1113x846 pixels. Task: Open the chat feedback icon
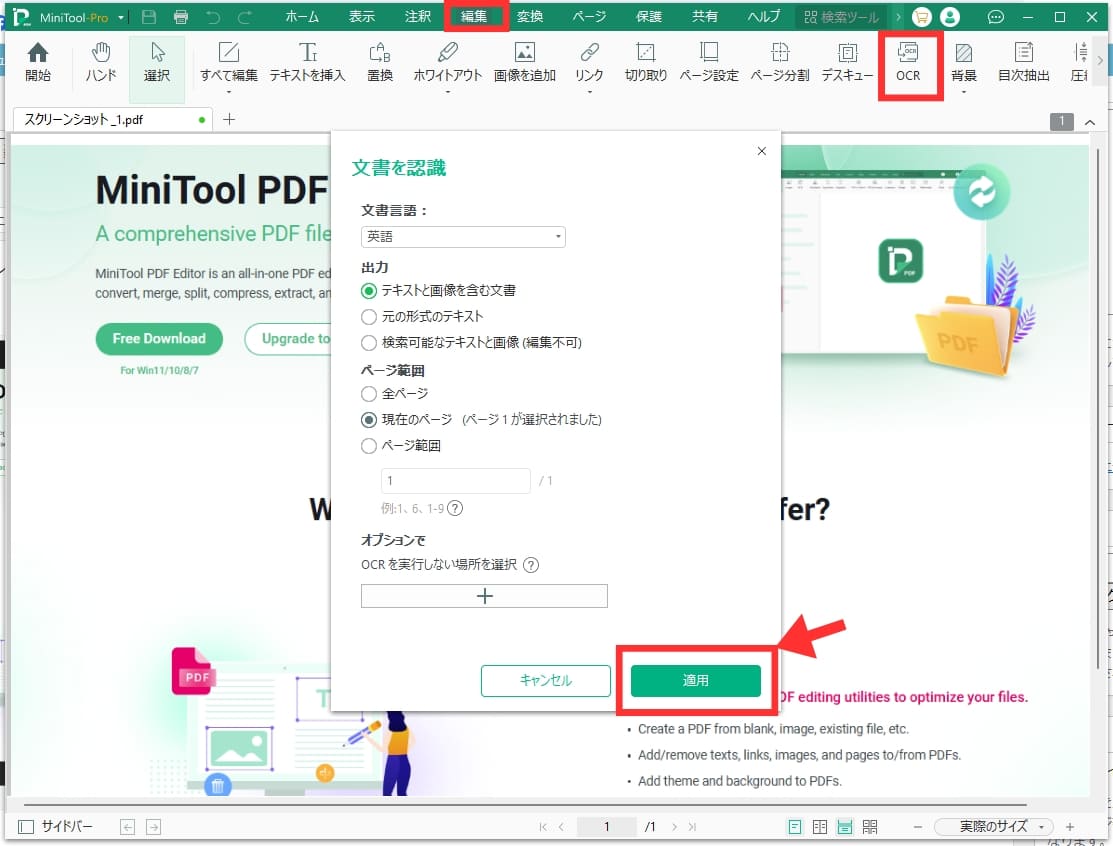pyautogui.click(x=996, y=17)
